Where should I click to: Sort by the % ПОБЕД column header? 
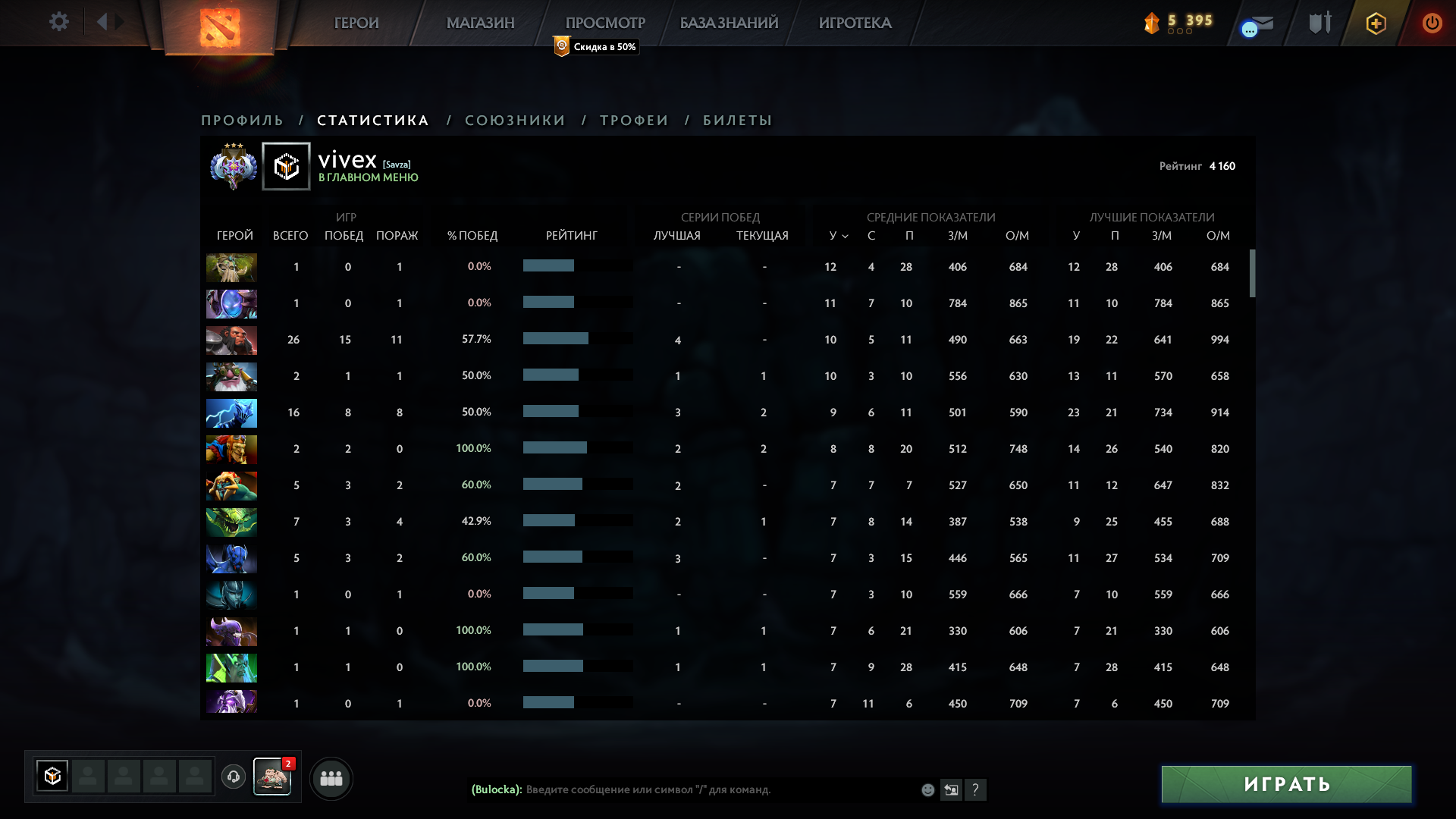[x=472, y=236]
